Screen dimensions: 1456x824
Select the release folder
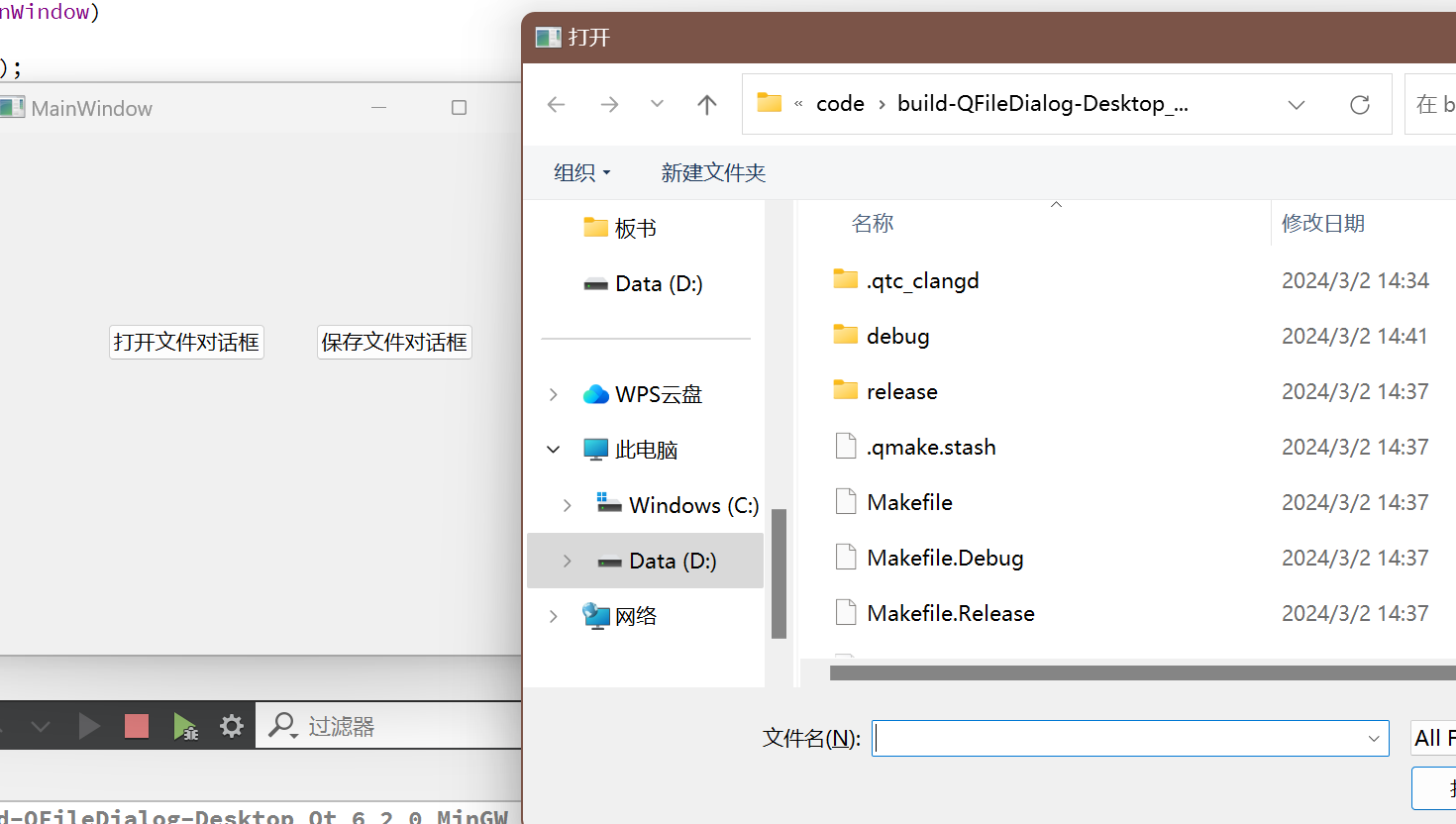901,391
